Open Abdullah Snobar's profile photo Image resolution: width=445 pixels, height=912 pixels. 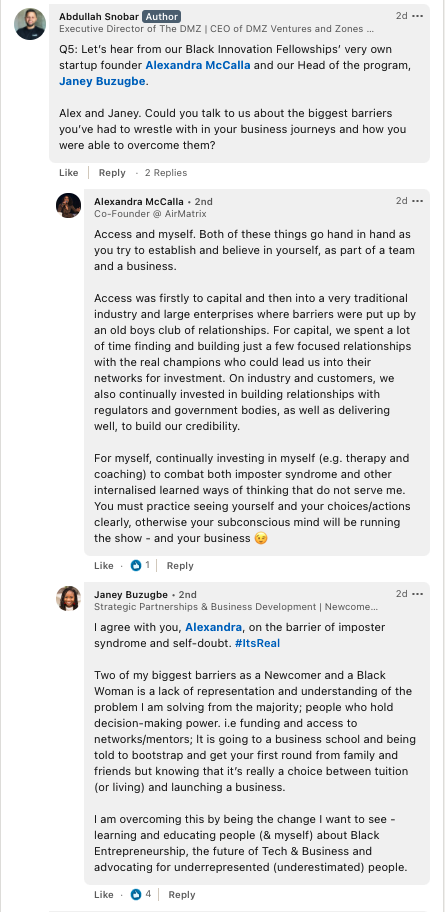[30, 24]
